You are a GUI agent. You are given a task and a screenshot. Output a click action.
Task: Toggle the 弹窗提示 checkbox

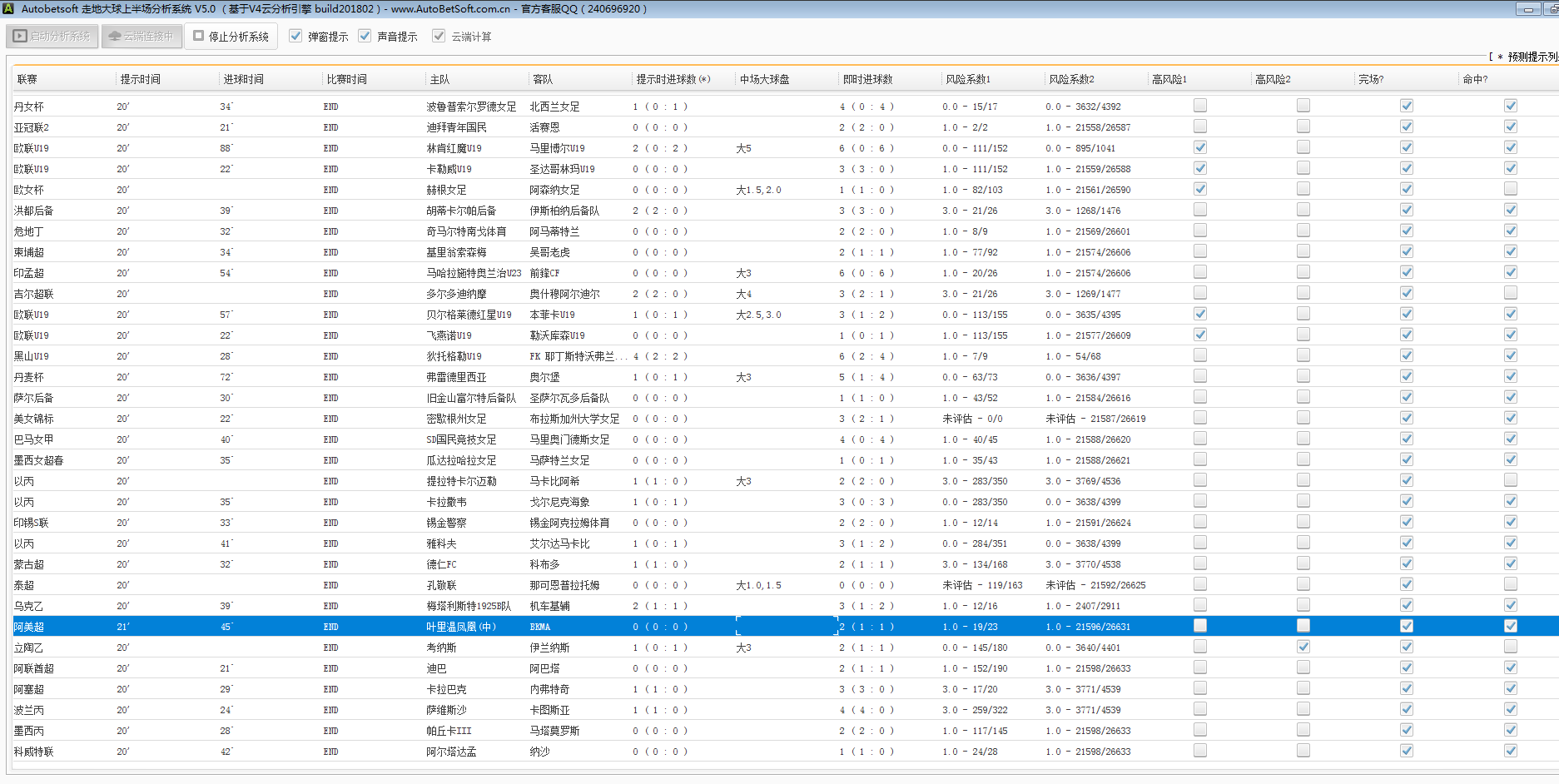tap(295, 37)
